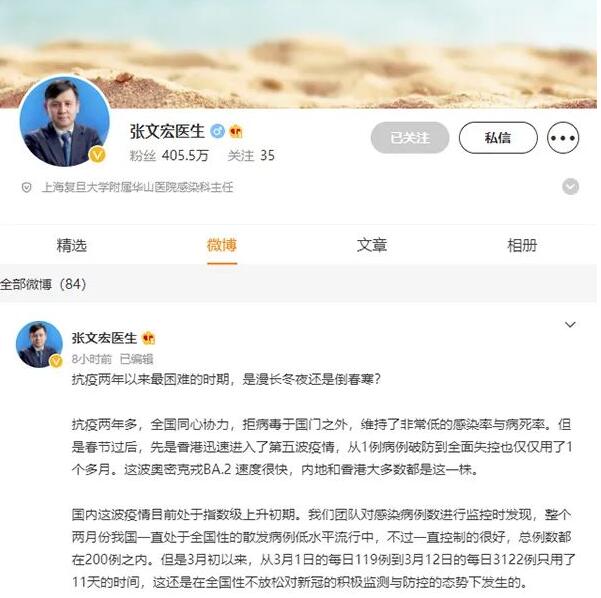Open the post options dropdown arrow

tap(570, 325)
